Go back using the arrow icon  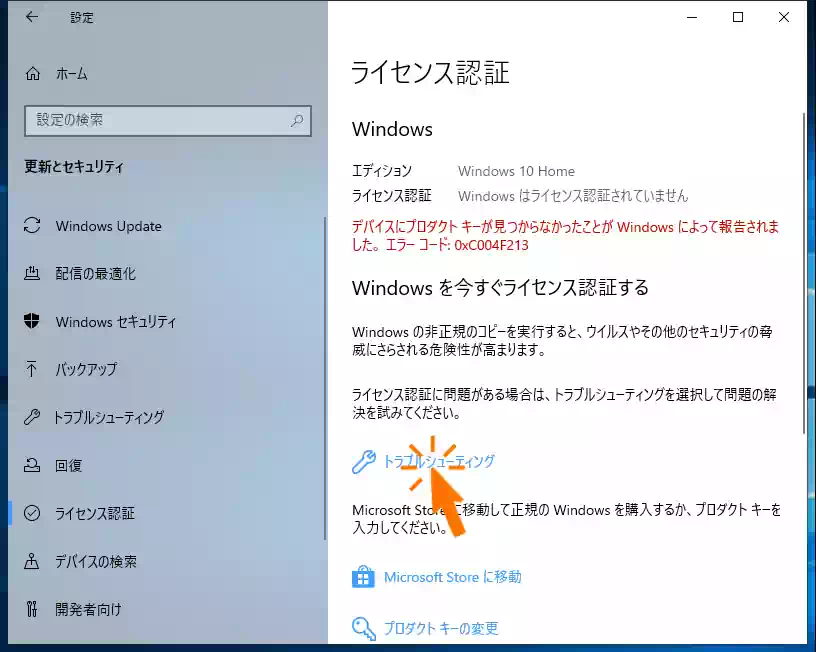pos(32,17)
